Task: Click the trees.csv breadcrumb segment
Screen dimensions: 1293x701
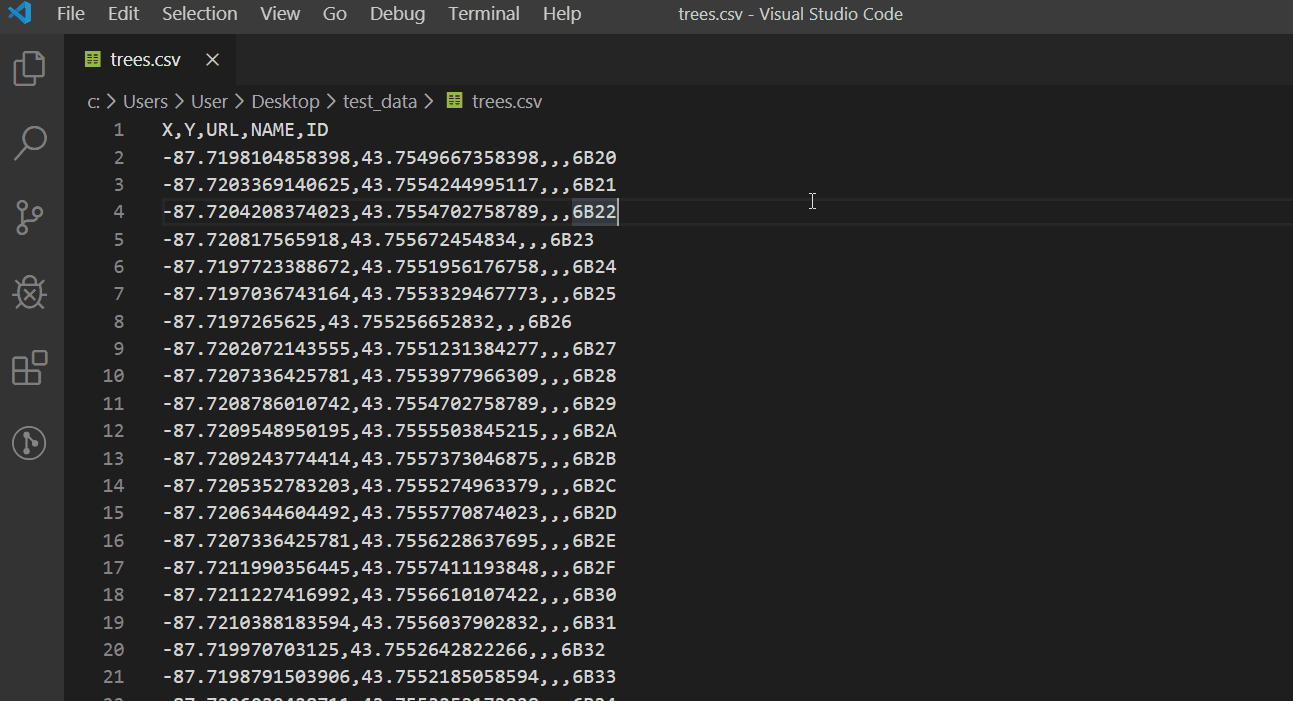Action: point(507,101)
